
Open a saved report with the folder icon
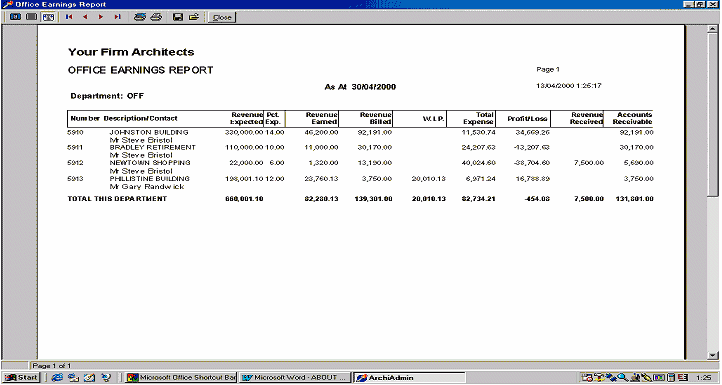coord(194,17)
